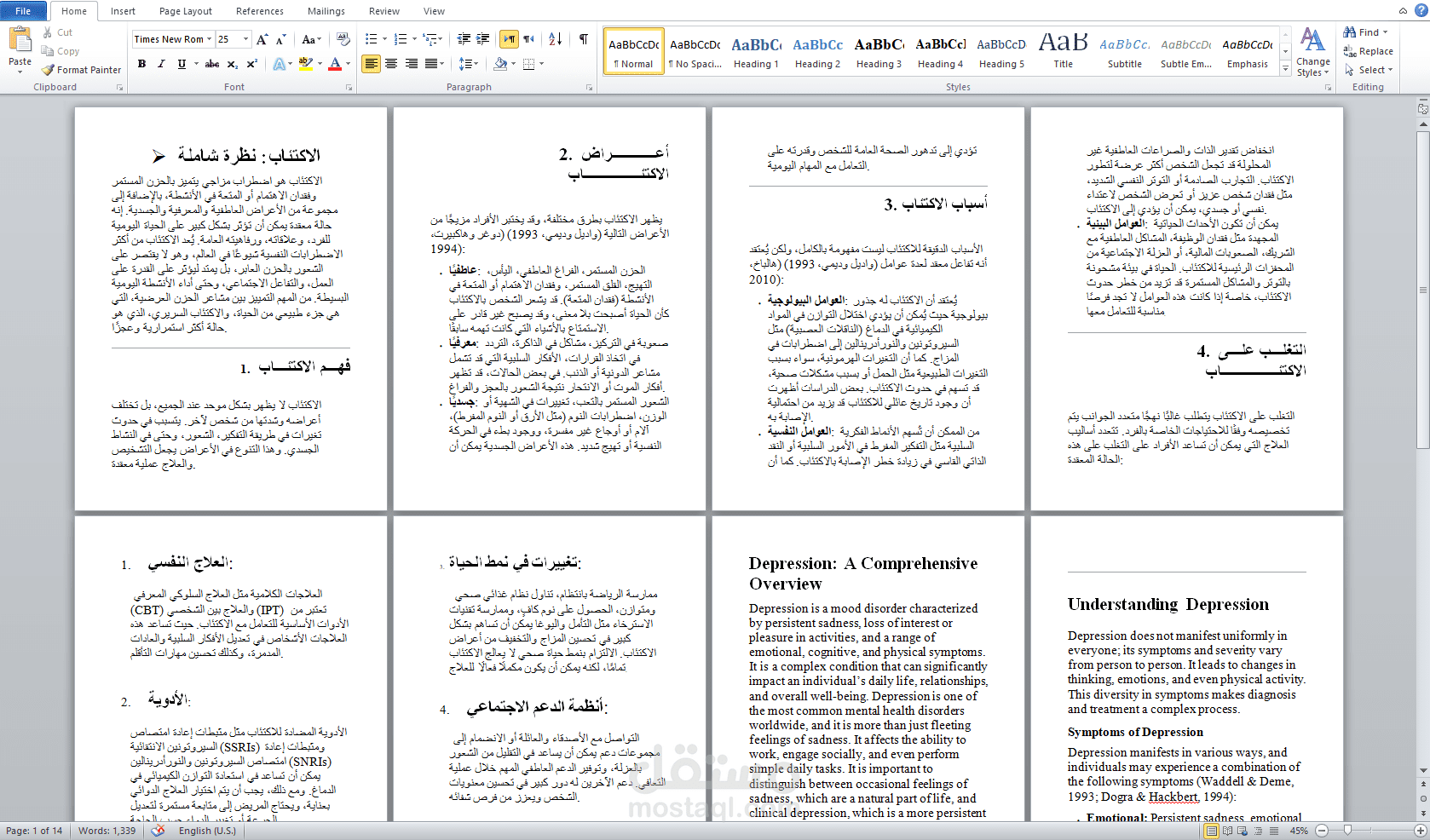The image size is (1430, 840).
Task: Click the English (U.S.) language indicator
Action: tap(207, 831)
